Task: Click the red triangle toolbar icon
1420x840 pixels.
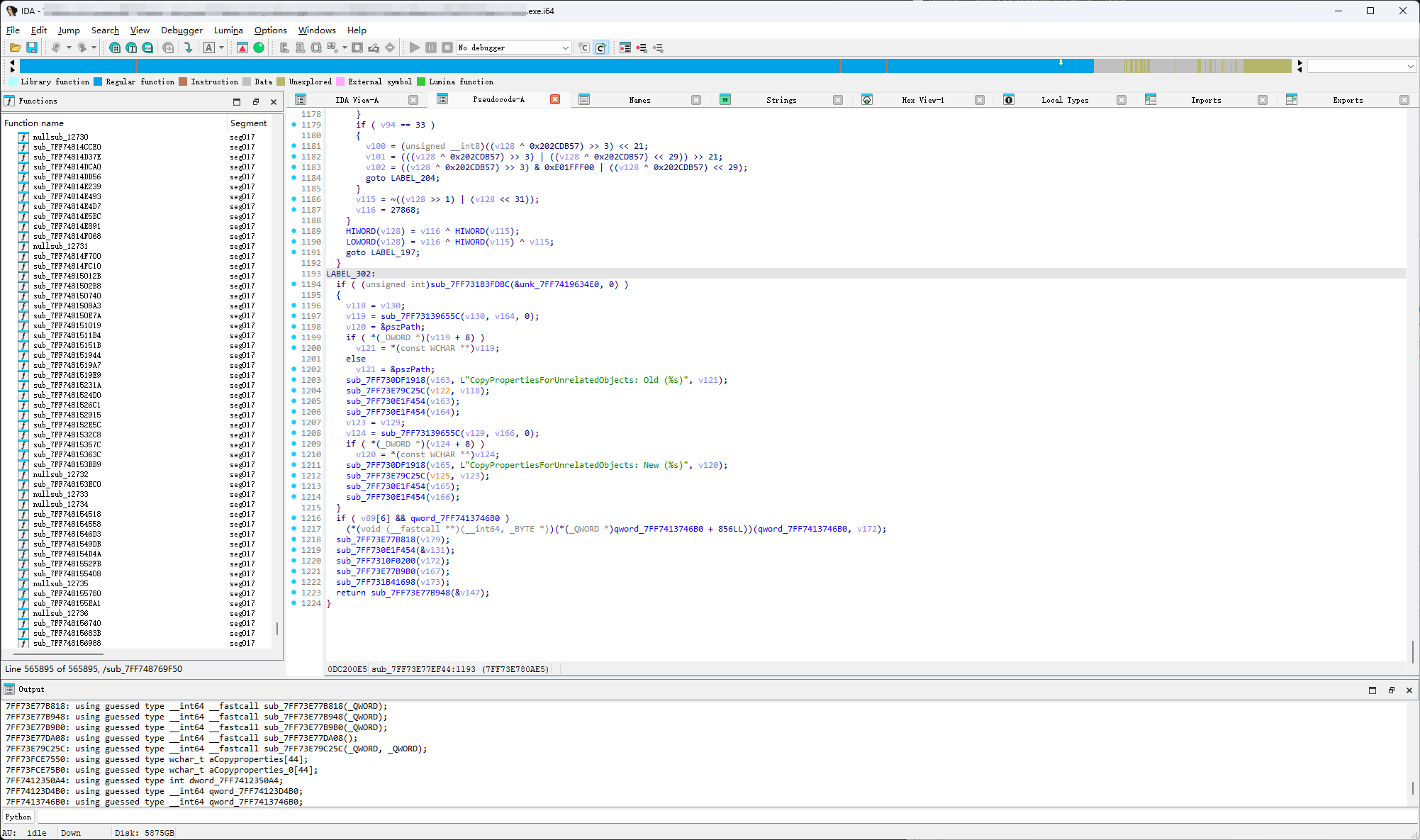Action: (242, 47)
